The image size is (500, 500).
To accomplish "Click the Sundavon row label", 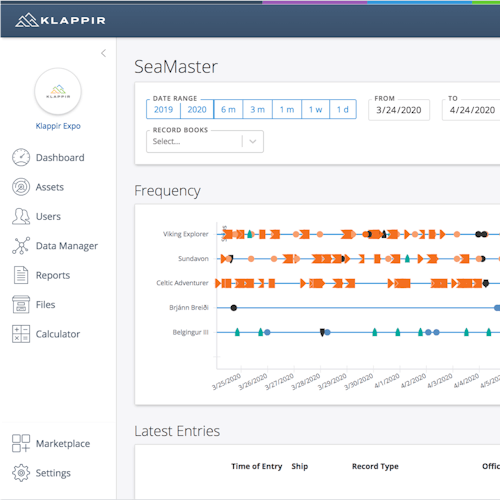I will 193,259.
